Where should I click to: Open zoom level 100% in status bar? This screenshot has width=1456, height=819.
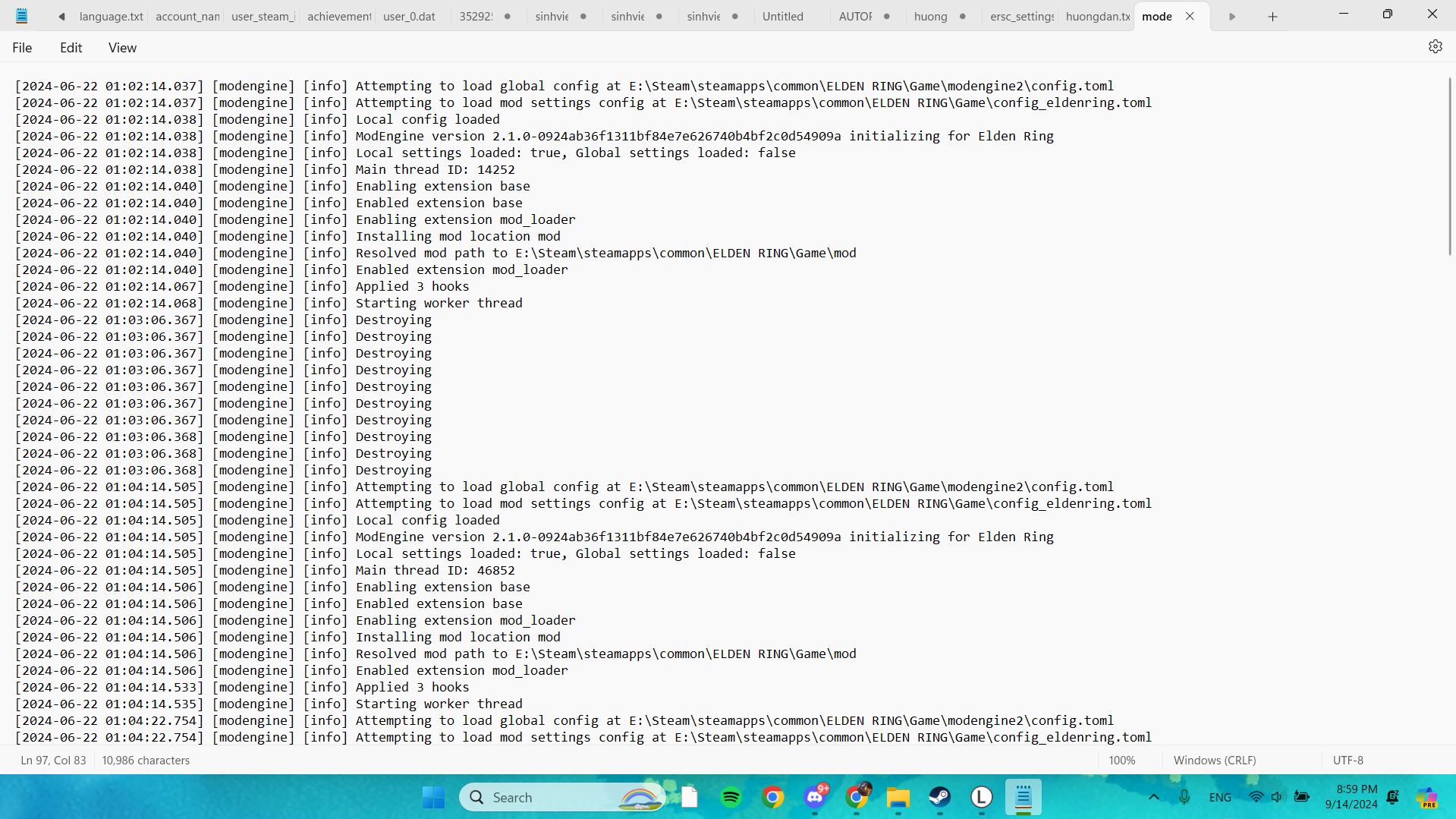coord(1121,760)
